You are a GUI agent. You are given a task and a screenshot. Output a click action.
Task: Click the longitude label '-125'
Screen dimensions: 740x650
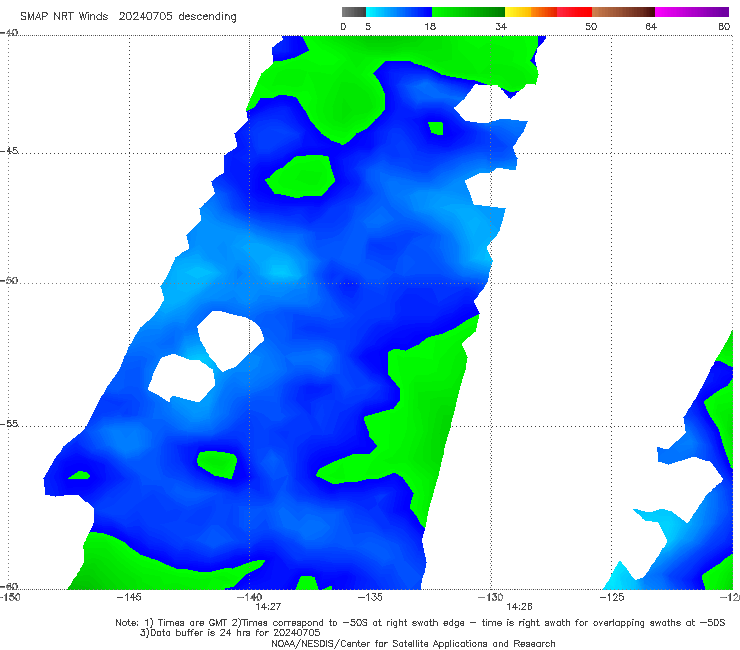tap(612, 598)
